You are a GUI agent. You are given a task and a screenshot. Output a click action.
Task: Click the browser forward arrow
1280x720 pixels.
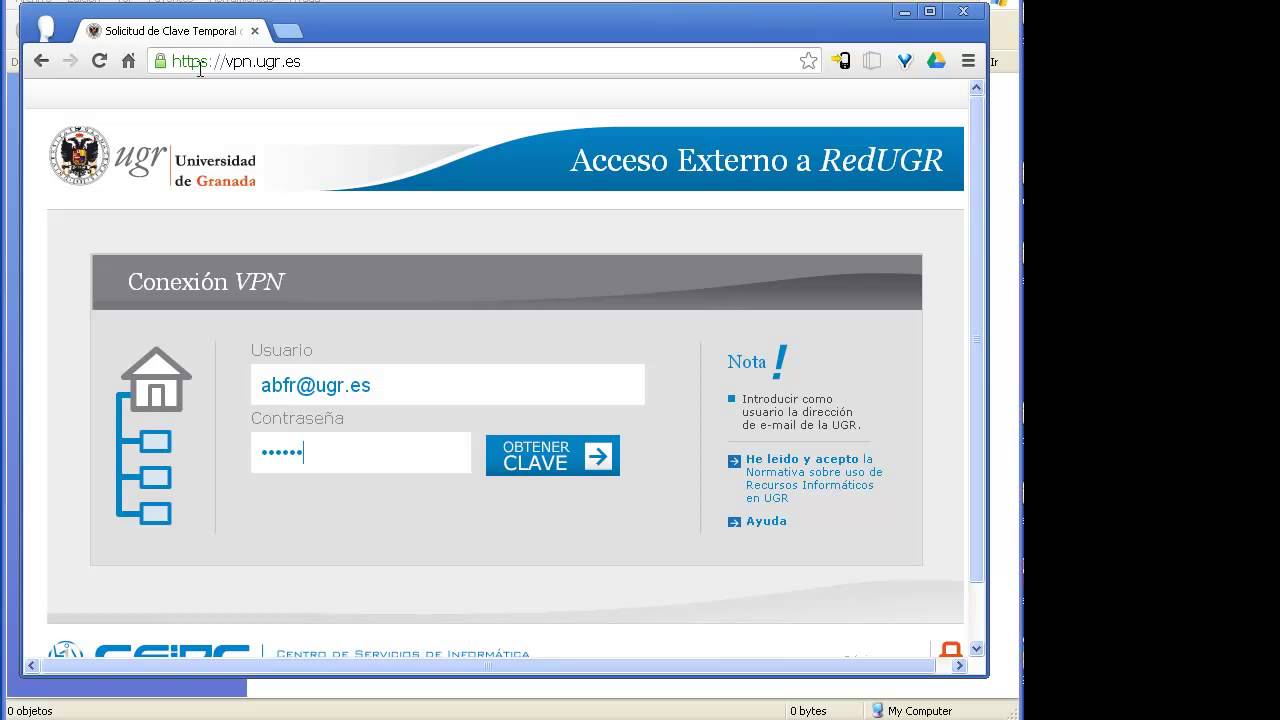pos(70,61)
